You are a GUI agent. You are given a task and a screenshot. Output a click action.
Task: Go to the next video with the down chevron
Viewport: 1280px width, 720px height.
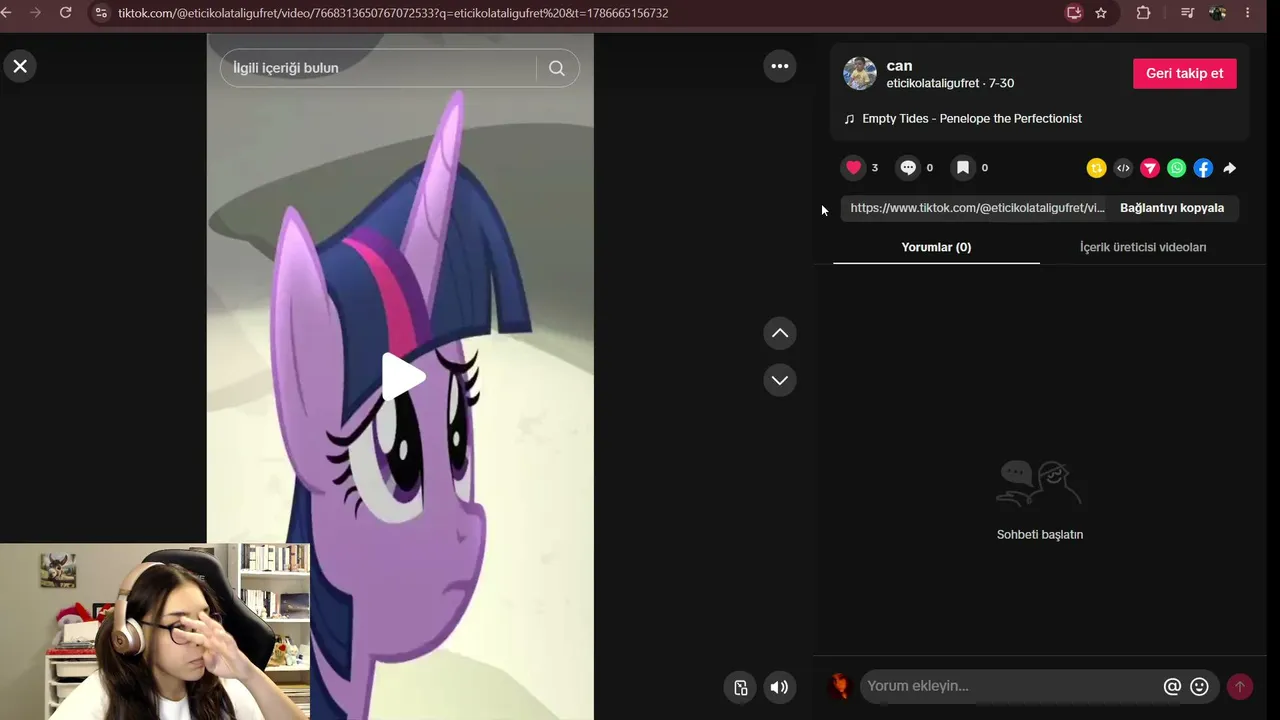[780, 380]
